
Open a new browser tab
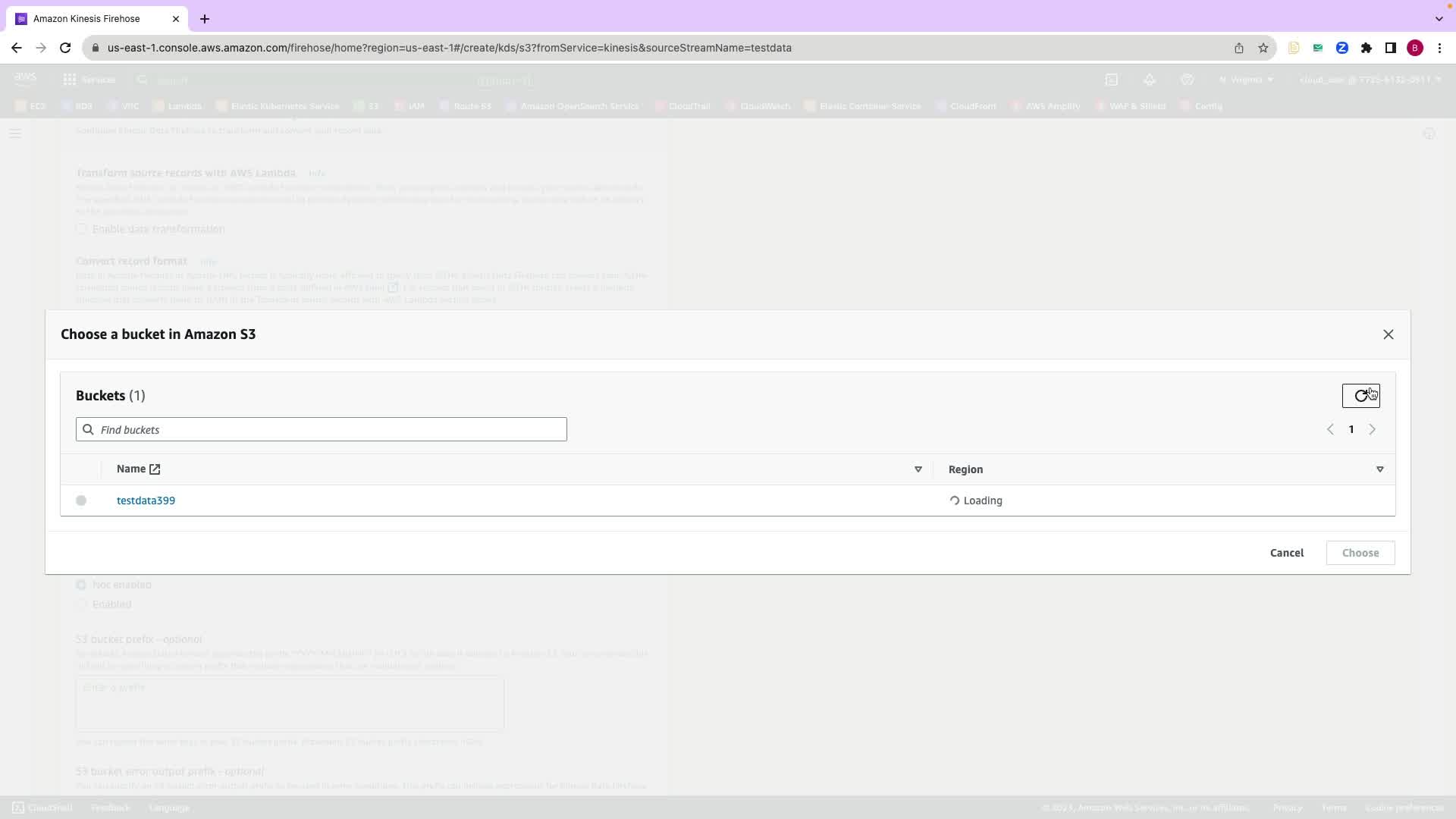pyautogui.click(x=205, y=18)
